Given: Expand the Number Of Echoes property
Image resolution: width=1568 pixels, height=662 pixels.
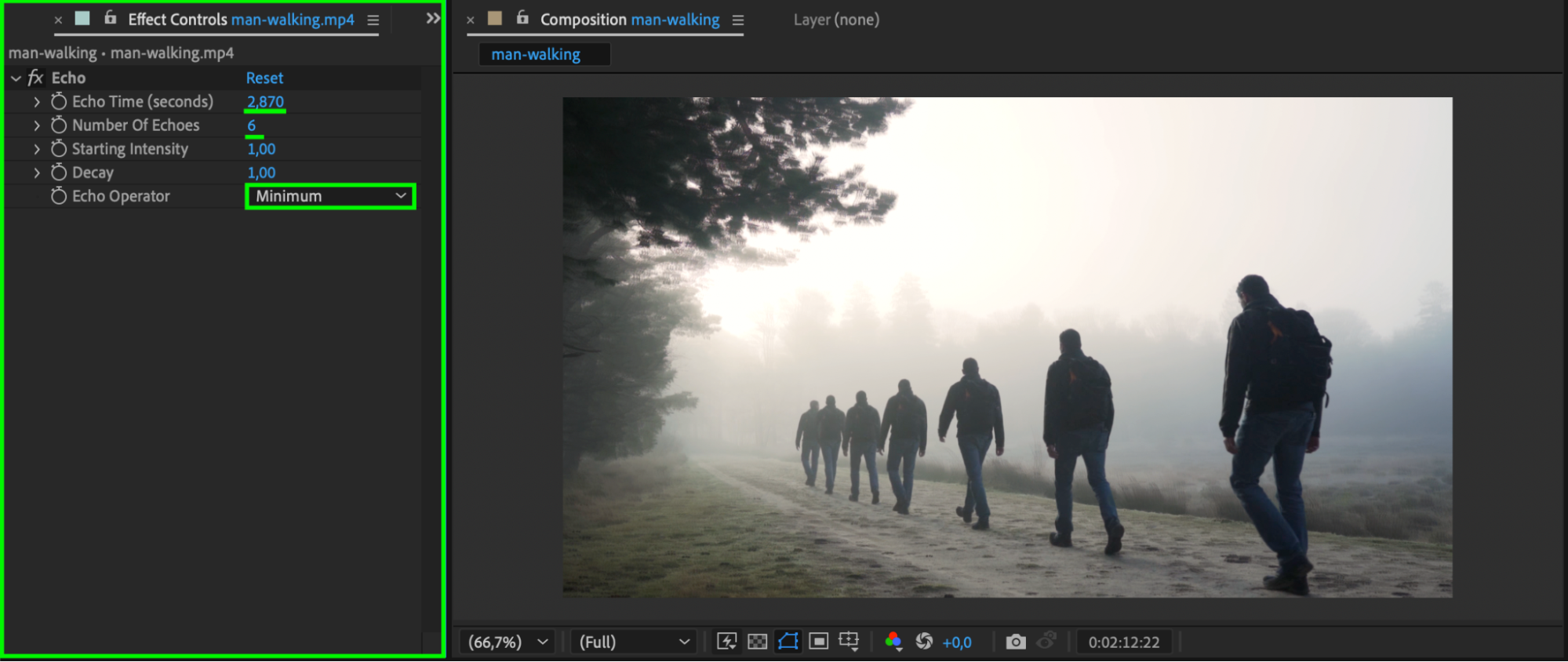Looking at the screenshot, I should 36,125.
